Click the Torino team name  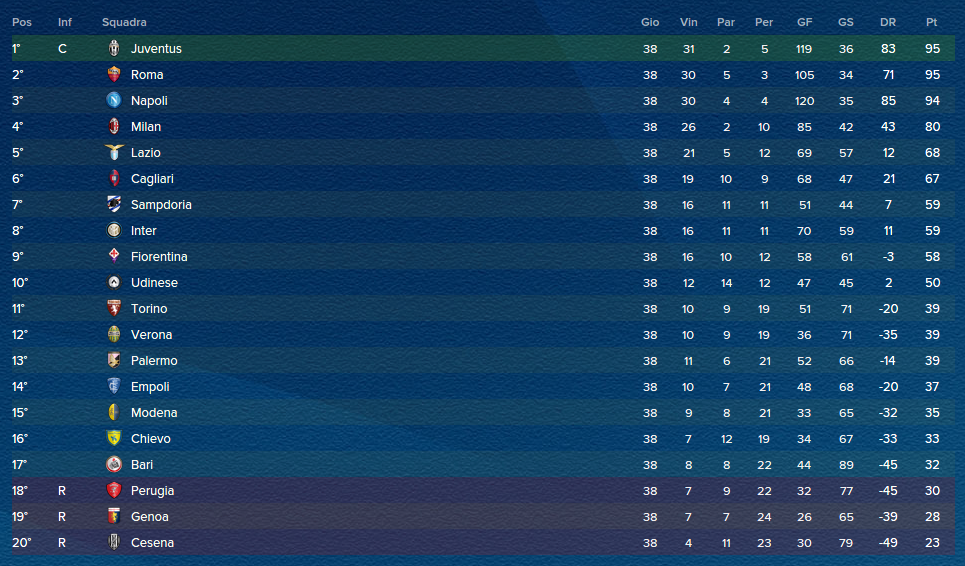[149, 308]
